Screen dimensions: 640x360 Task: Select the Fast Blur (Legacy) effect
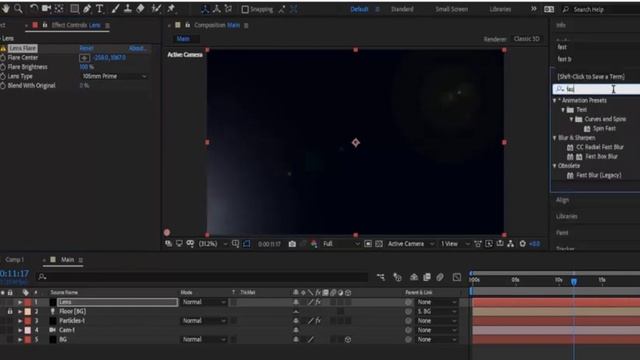(x=599, y=175)
